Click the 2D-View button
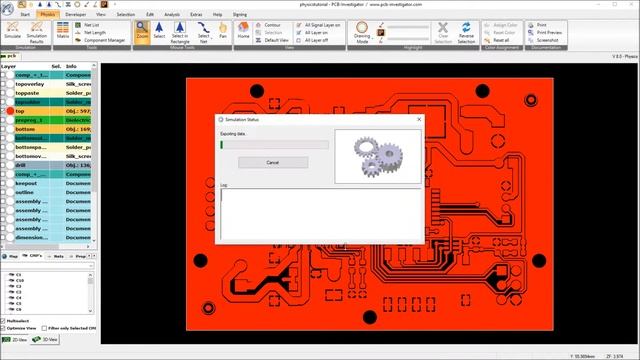 click(x=15, y=339)
